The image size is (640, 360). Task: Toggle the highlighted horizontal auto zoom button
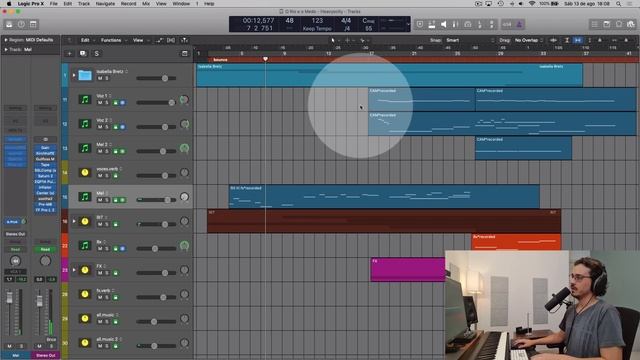pos(578,40)
